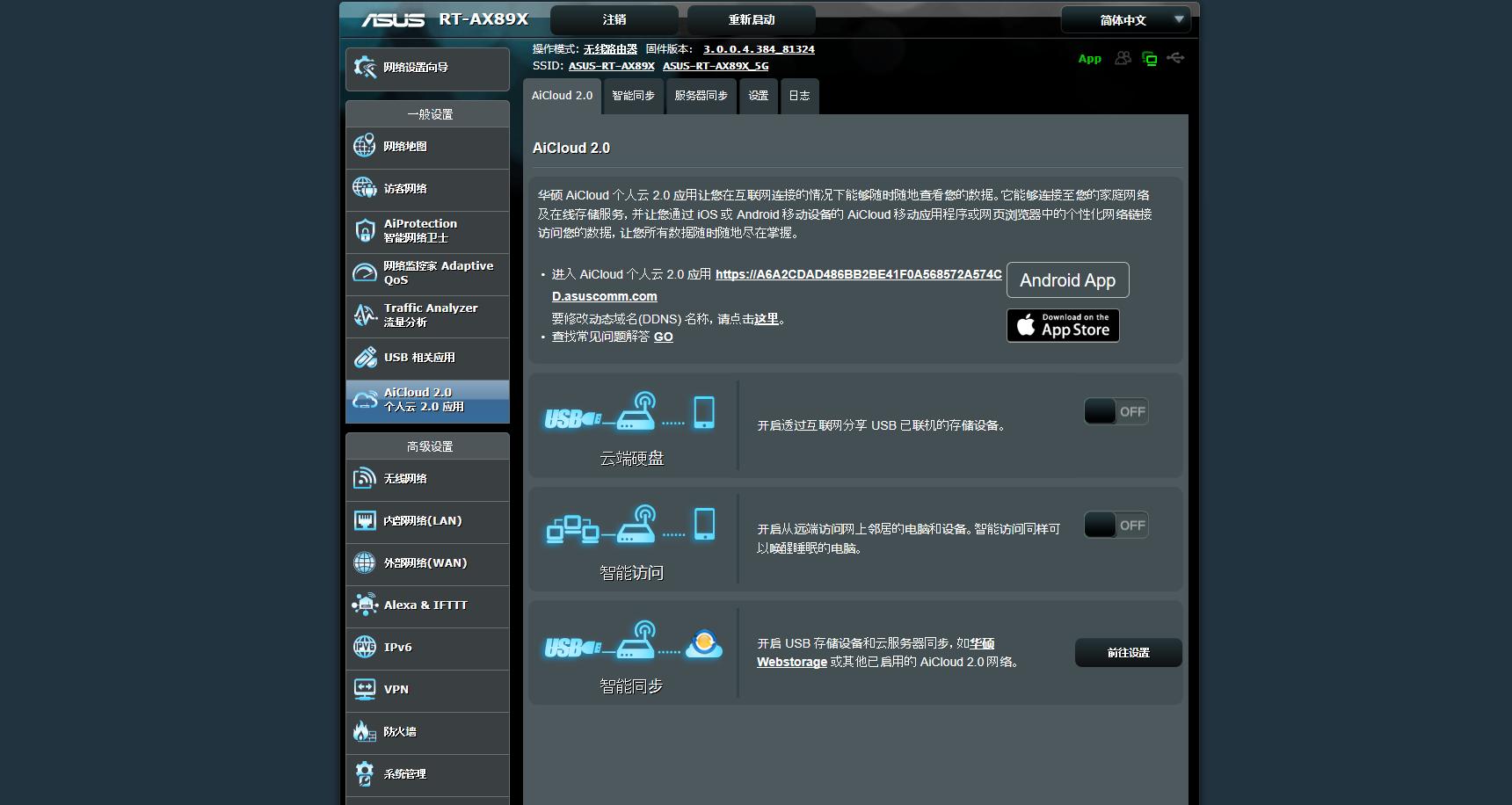Click the USB 相关应用 icon
The width and height of the screenshot is (1512, 805).
click(x=365, y=357)
